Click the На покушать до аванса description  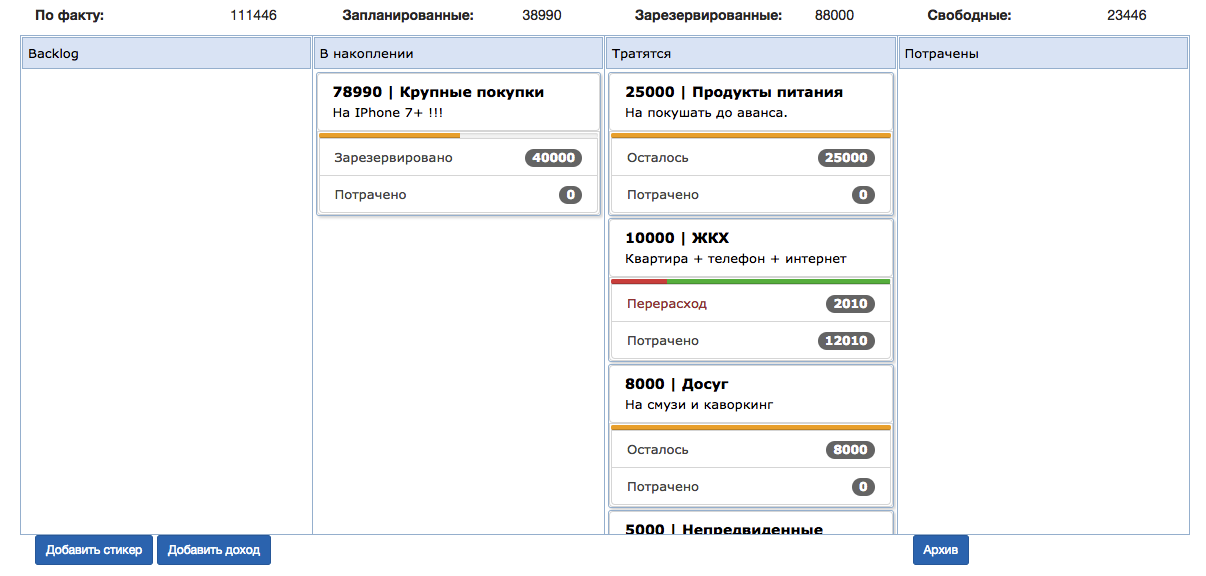(x=706, y=113)
